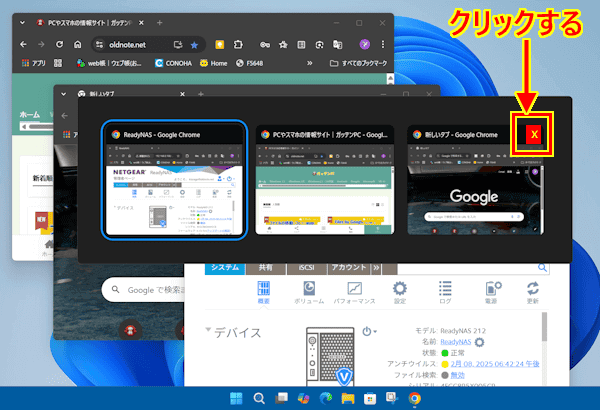The image size is (600, 410).
Task: Click the password key extension icon
Action: (265, 45)
